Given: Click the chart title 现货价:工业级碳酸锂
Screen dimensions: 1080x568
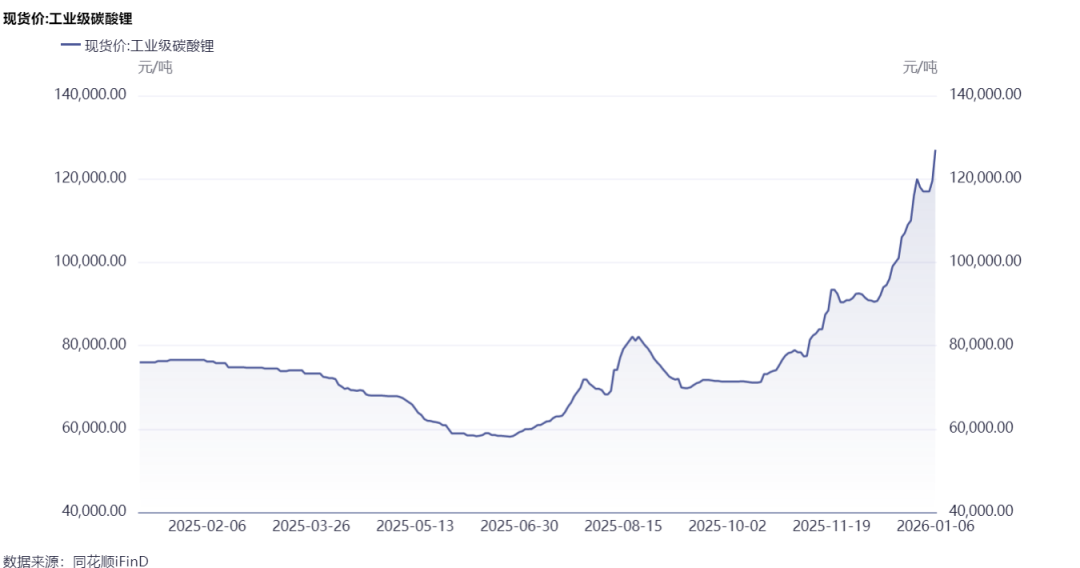Looking at the screenshot, I should (x=68, y=19).
